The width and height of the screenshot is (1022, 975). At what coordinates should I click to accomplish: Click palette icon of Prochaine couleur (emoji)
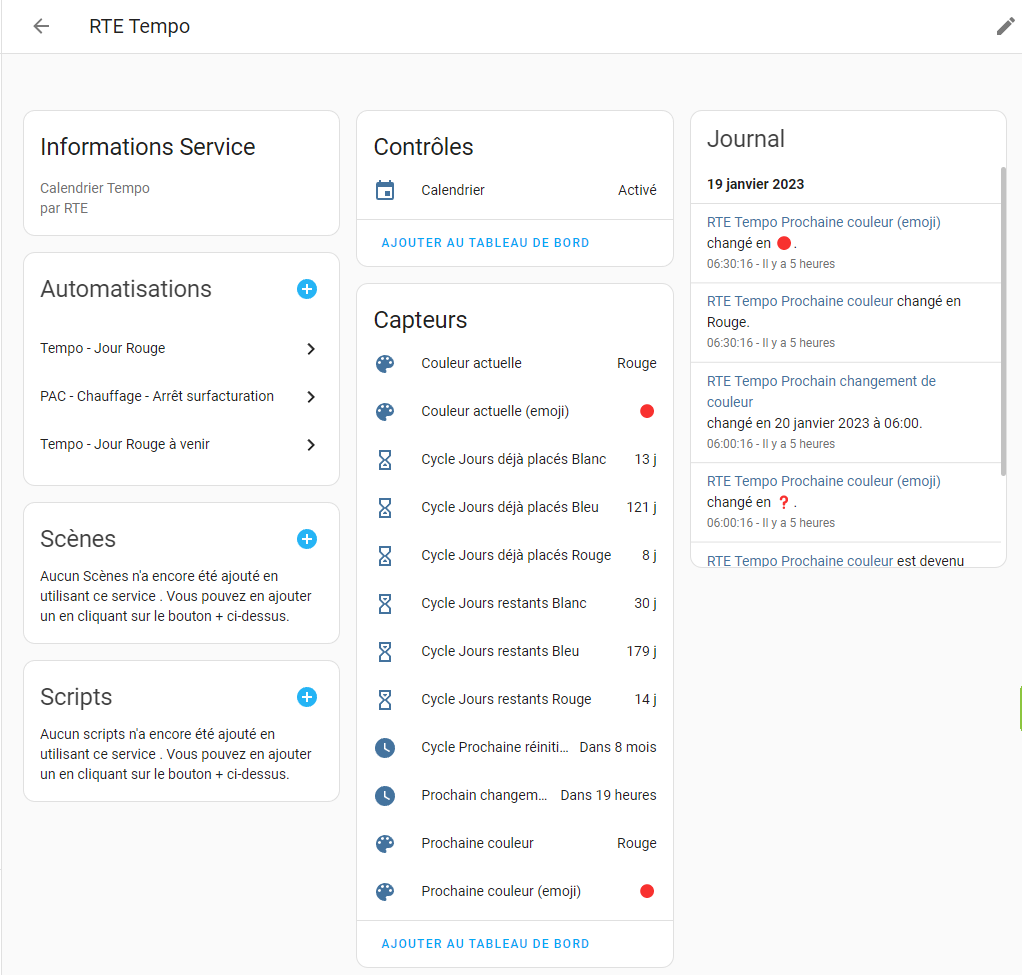click(385, 892)
